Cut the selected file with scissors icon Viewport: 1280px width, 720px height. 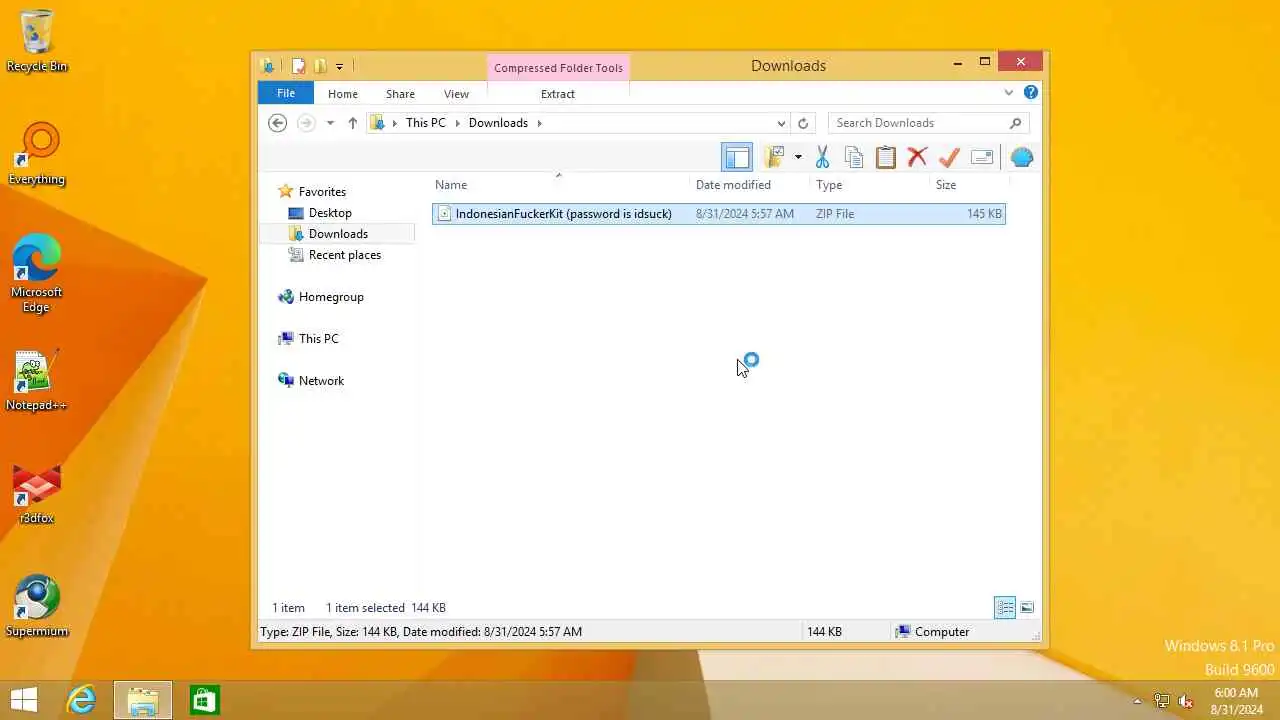point(822,157)
